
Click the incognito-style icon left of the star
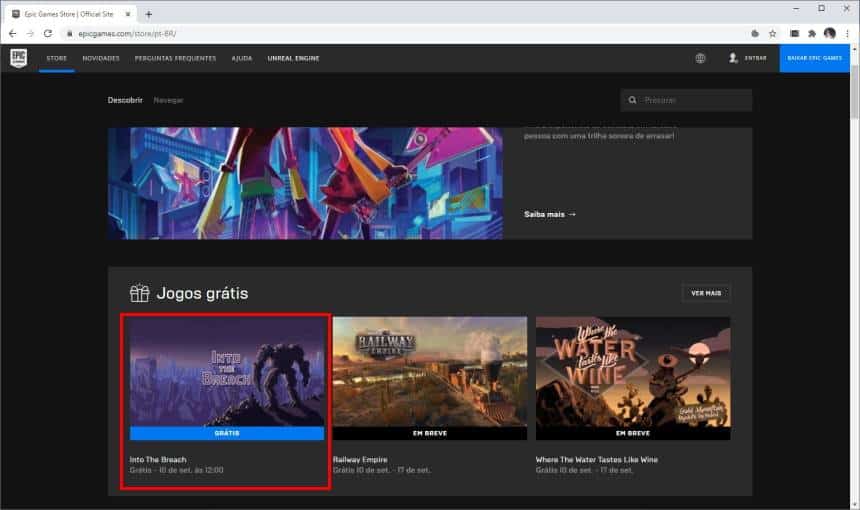[x=755, y=33]
